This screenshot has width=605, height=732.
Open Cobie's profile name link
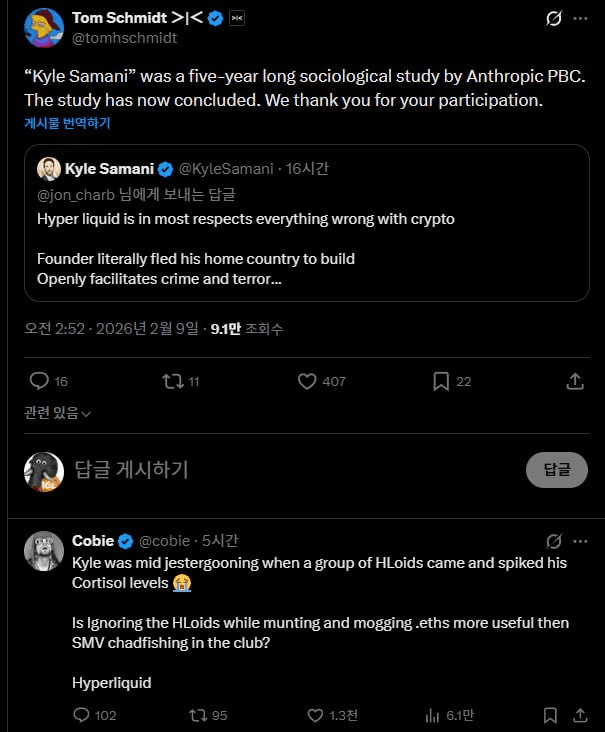tap(93, 541)
